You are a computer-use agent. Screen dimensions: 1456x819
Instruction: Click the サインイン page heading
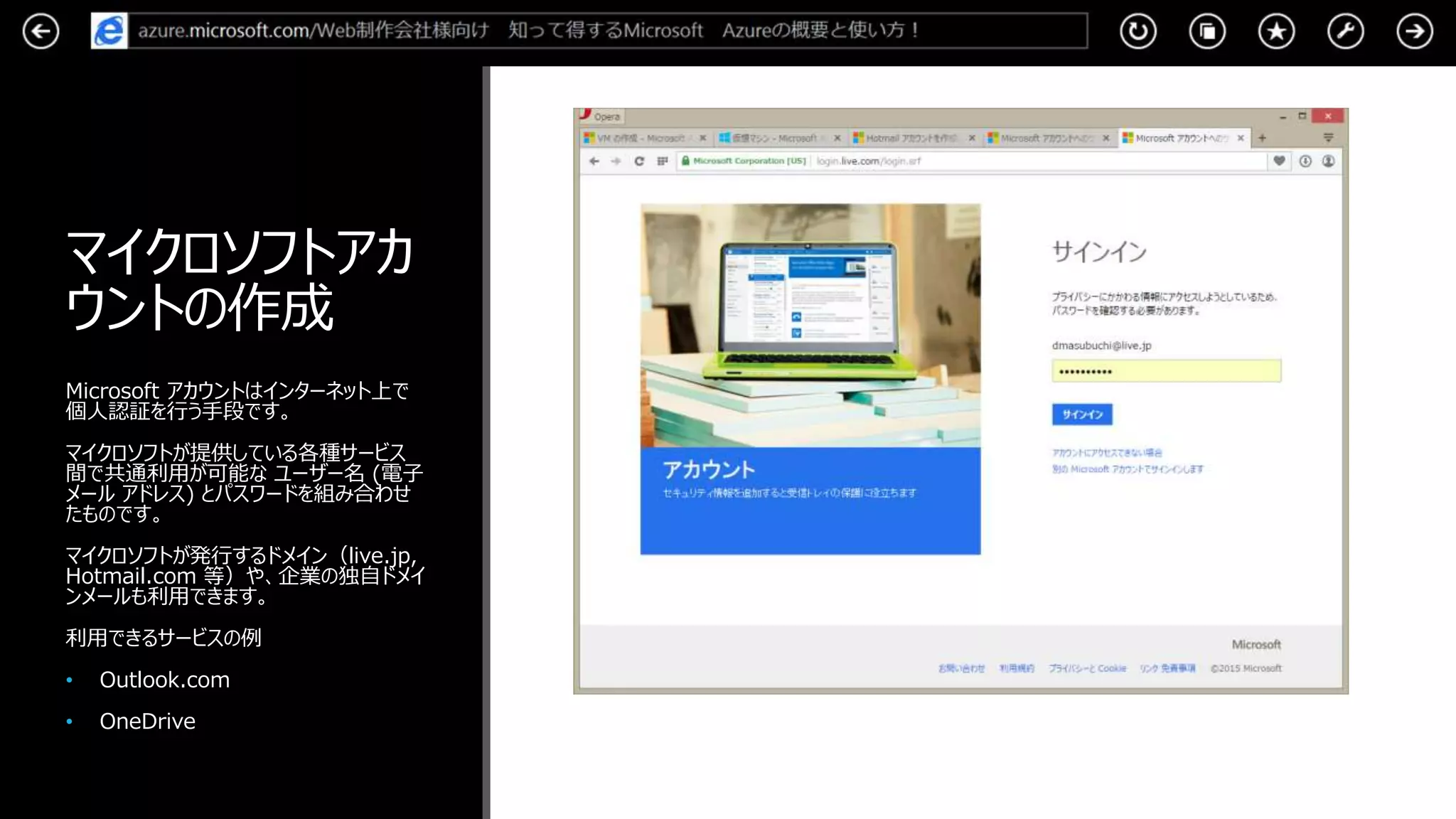coord(1099,252)
